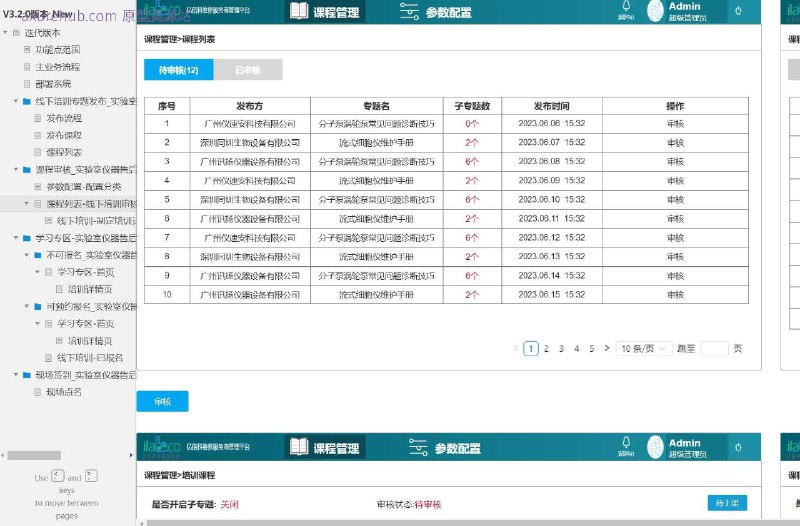
Task: Go to pagination page 2
Action: [546, 348]
